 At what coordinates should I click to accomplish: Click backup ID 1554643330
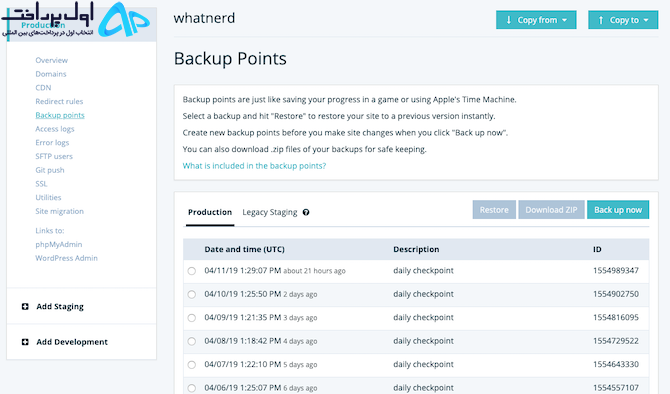pyautogui.click(x=616, y=365)
